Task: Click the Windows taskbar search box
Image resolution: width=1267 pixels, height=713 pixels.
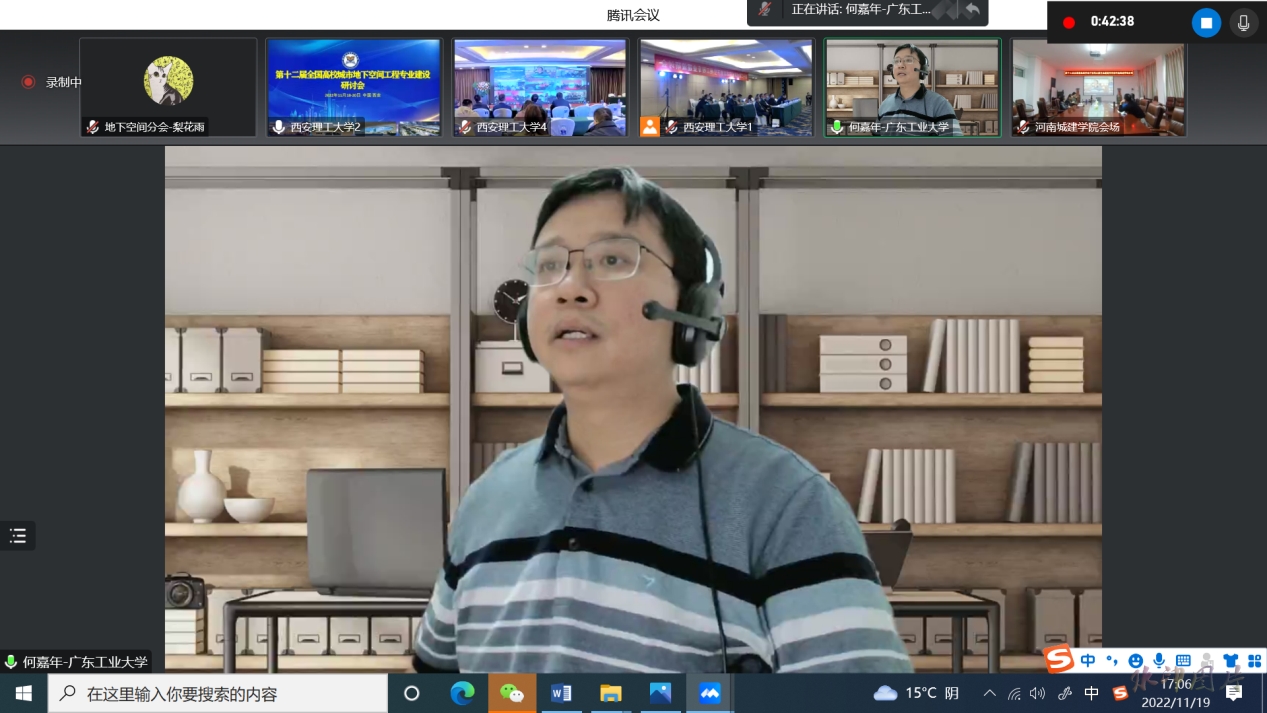Action: (218, 693)
